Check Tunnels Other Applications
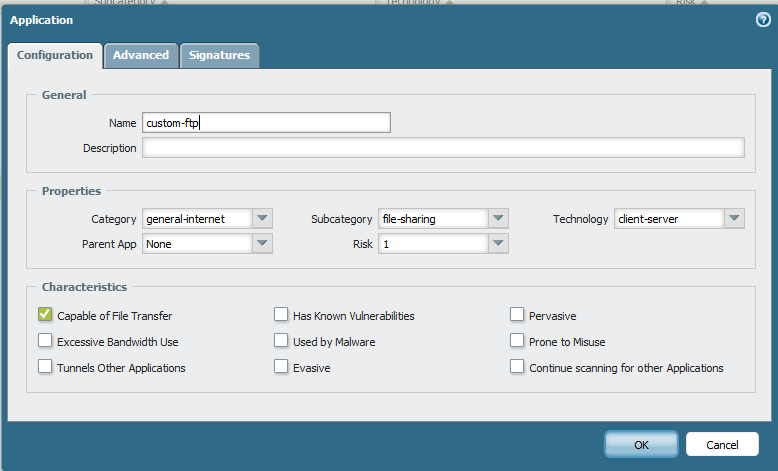Viewport: 778px width, 471px height. (45, 367)
